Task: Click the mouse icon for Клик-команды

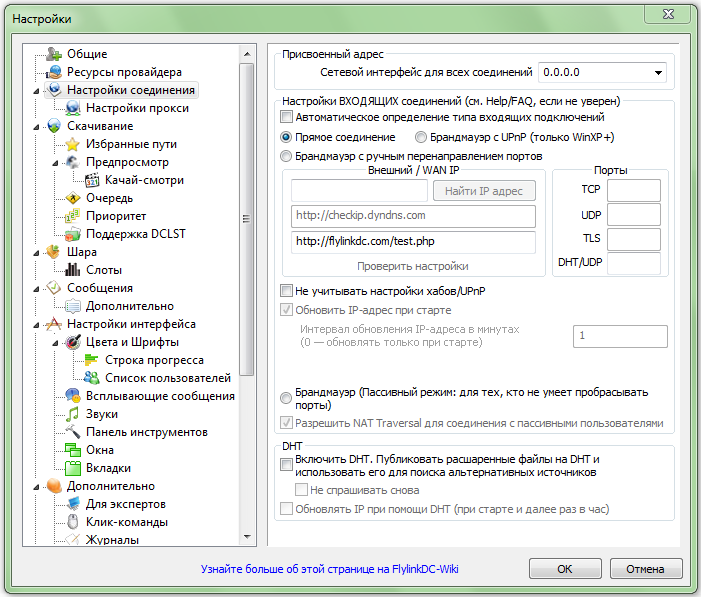Action: click(73, 522)
